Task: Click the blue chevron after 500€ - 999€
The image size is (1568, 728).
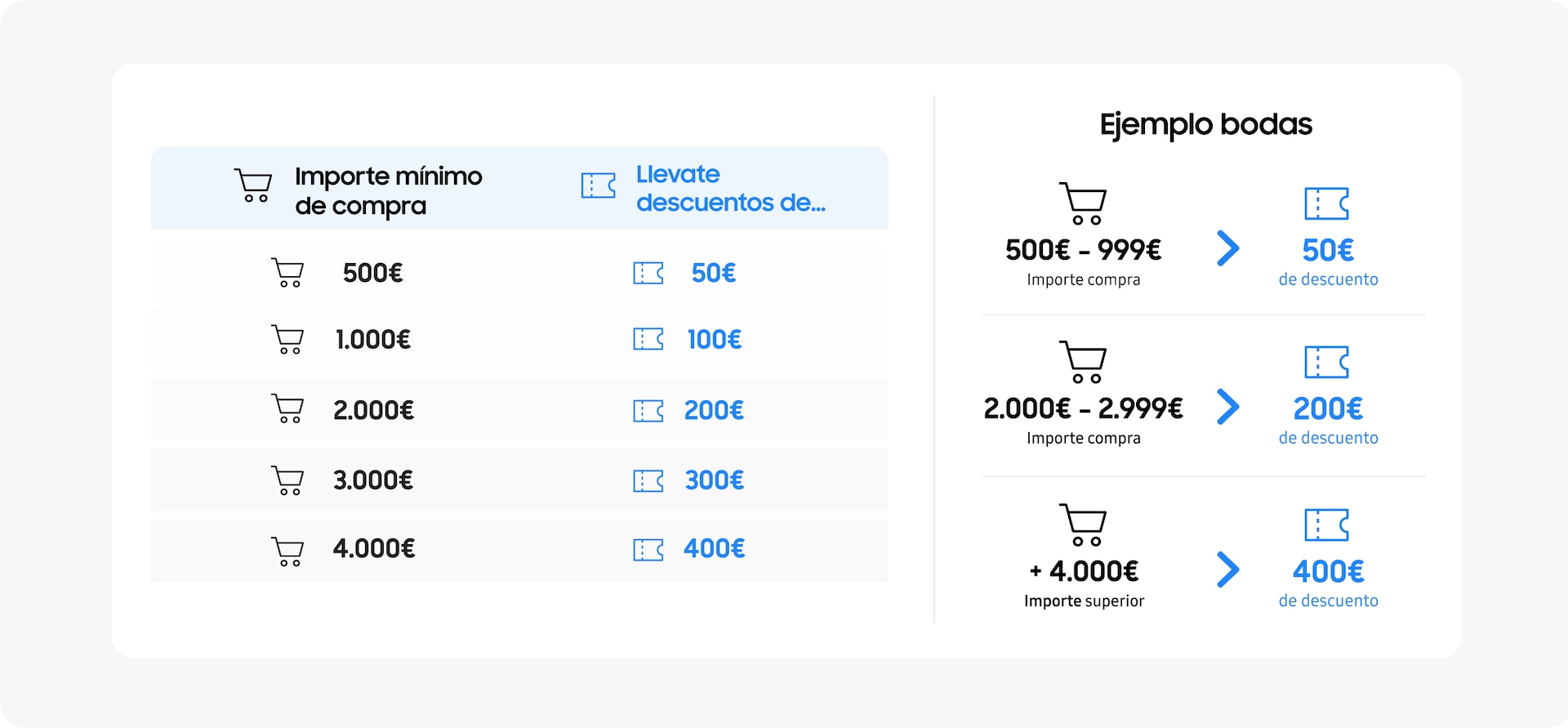Action: pyautogui.click(x=1228, y=248)
